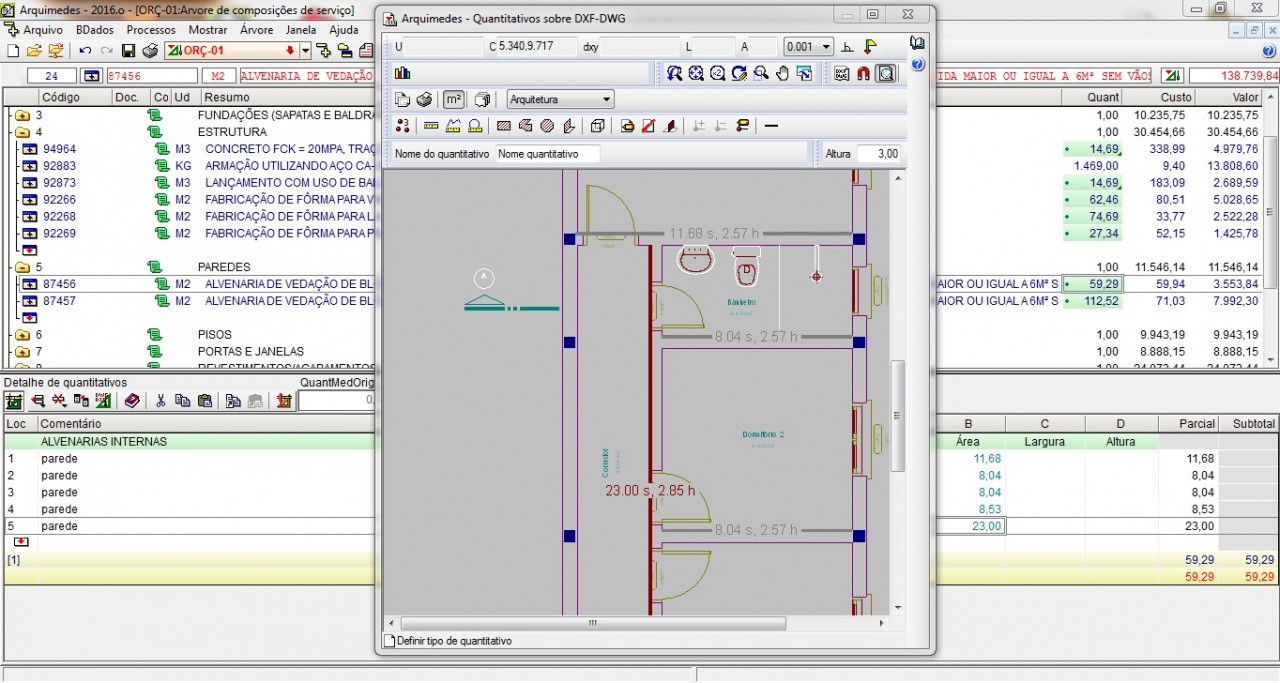Expand the folder for chapter 6 PISOS
The height and width of the screenshot is (683, 1280).
22,335
